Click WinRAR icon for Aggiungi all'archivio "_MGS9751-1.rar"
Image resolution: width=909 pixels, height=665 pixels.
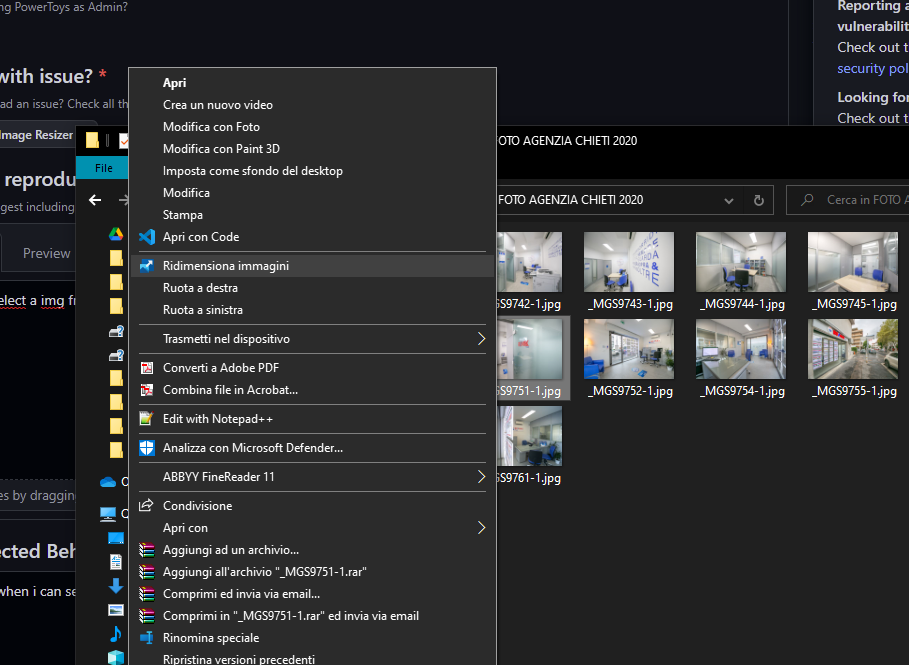click(x=147, y=572)
